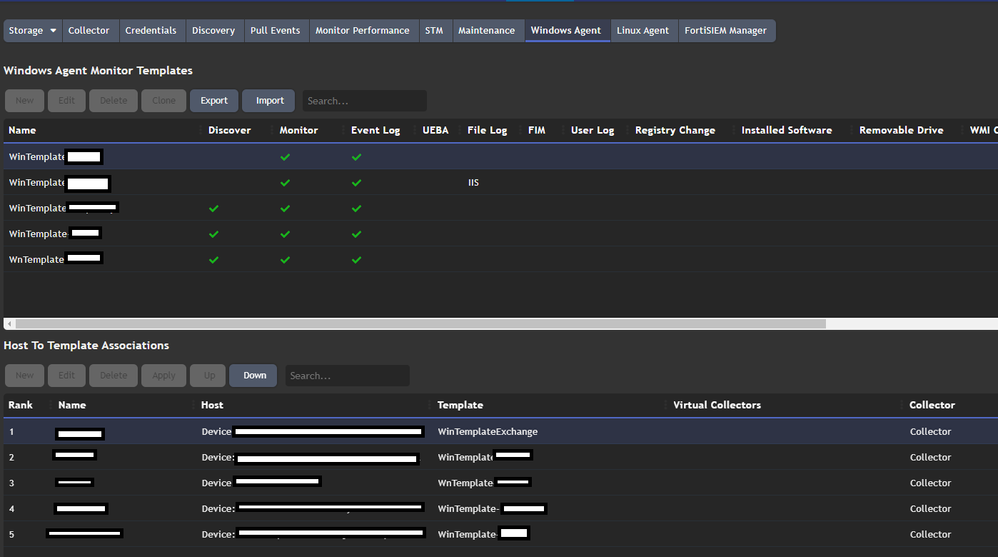Click the Event Log checkmark in second template row
998x557 pixels.
pos(357,183)
